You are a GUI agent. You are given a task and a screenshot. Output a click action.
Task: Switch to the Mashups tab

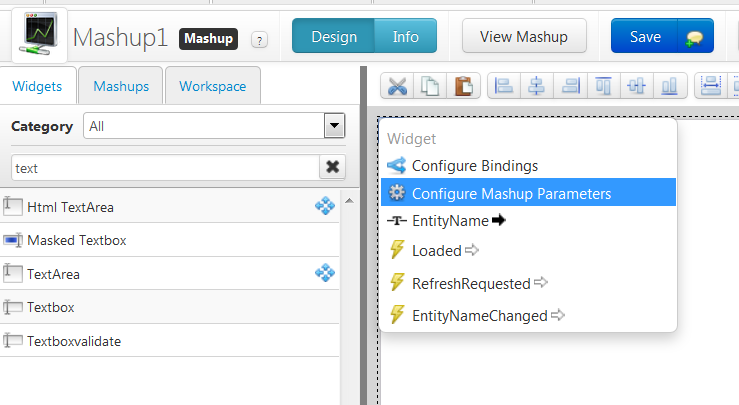click(x=121, y=86)
